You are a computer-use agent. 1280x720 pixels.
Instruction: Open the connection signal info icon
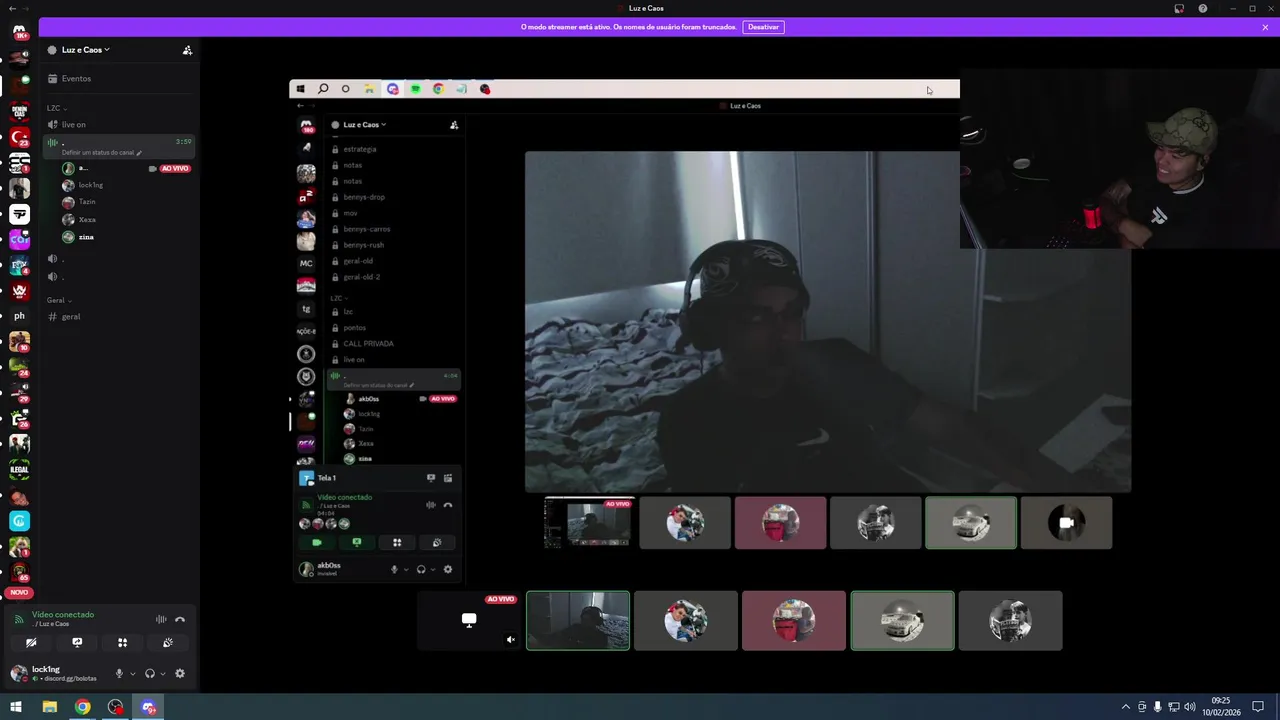click(x=18, y=619)
